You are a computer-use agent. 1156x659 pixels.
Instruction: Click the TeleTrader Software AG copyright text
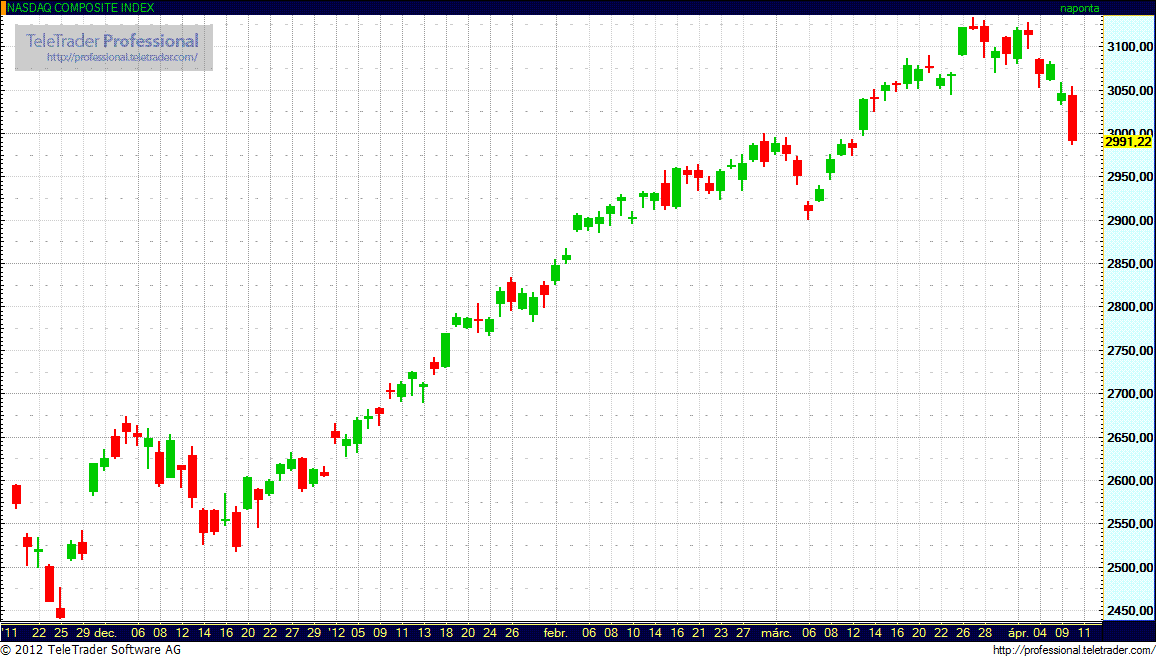coord(91,651)
